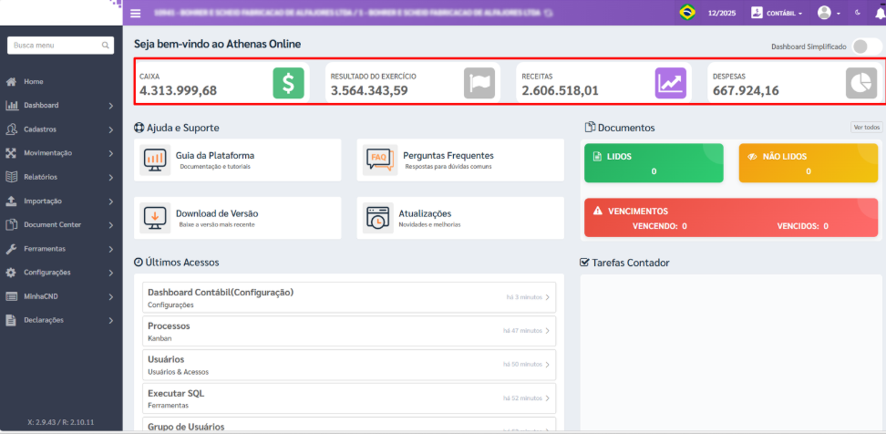Click the Dashboard bar chart sidebar icon
Screen dimensions: 886x434
(x=11, y=106)
